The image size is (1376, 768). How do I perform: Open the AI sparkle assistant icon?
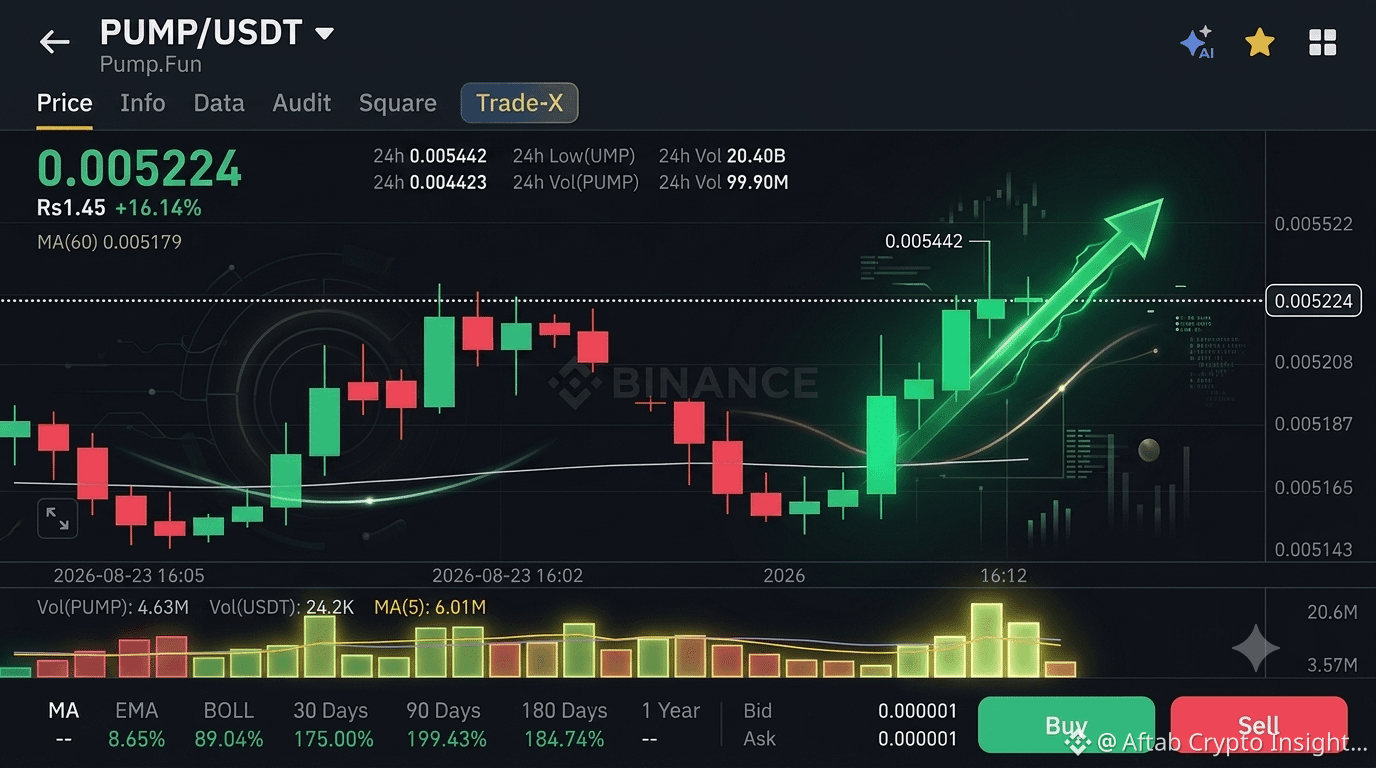(1197, 43)
